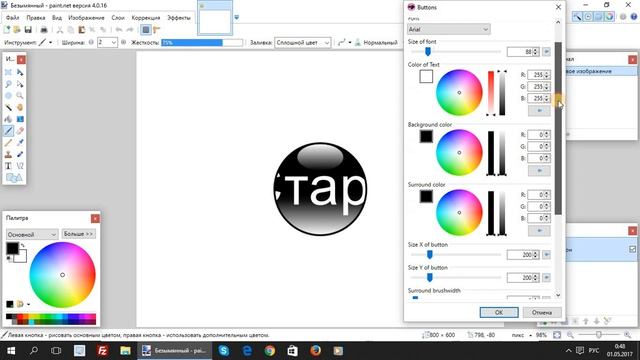Select the Move Selected Pixels tool

click(x=20, y=72)
